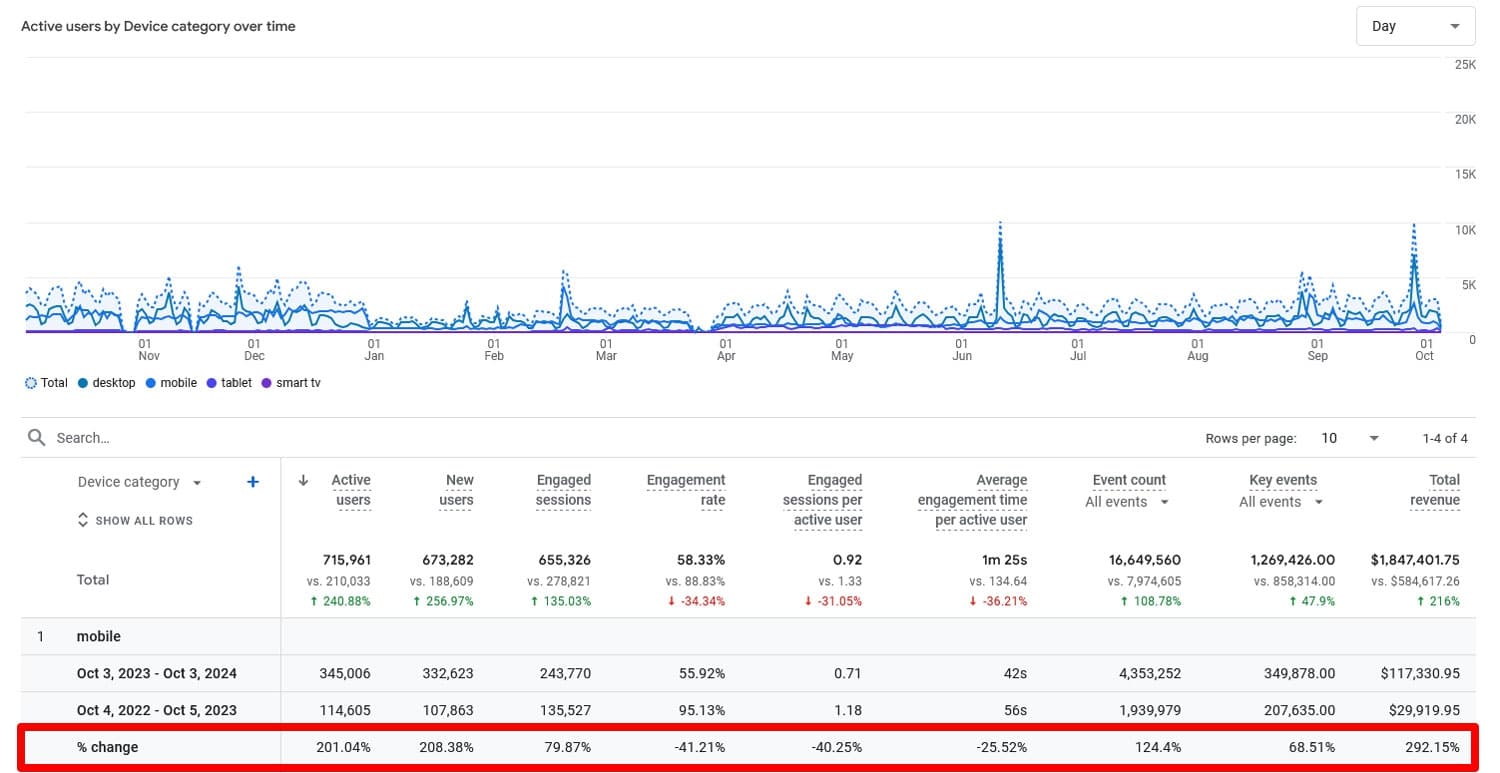The height and width of the screenshot is (773, 1500).
Task: Open the Day granularity dropdown
Action: [x=1415, y=26]
